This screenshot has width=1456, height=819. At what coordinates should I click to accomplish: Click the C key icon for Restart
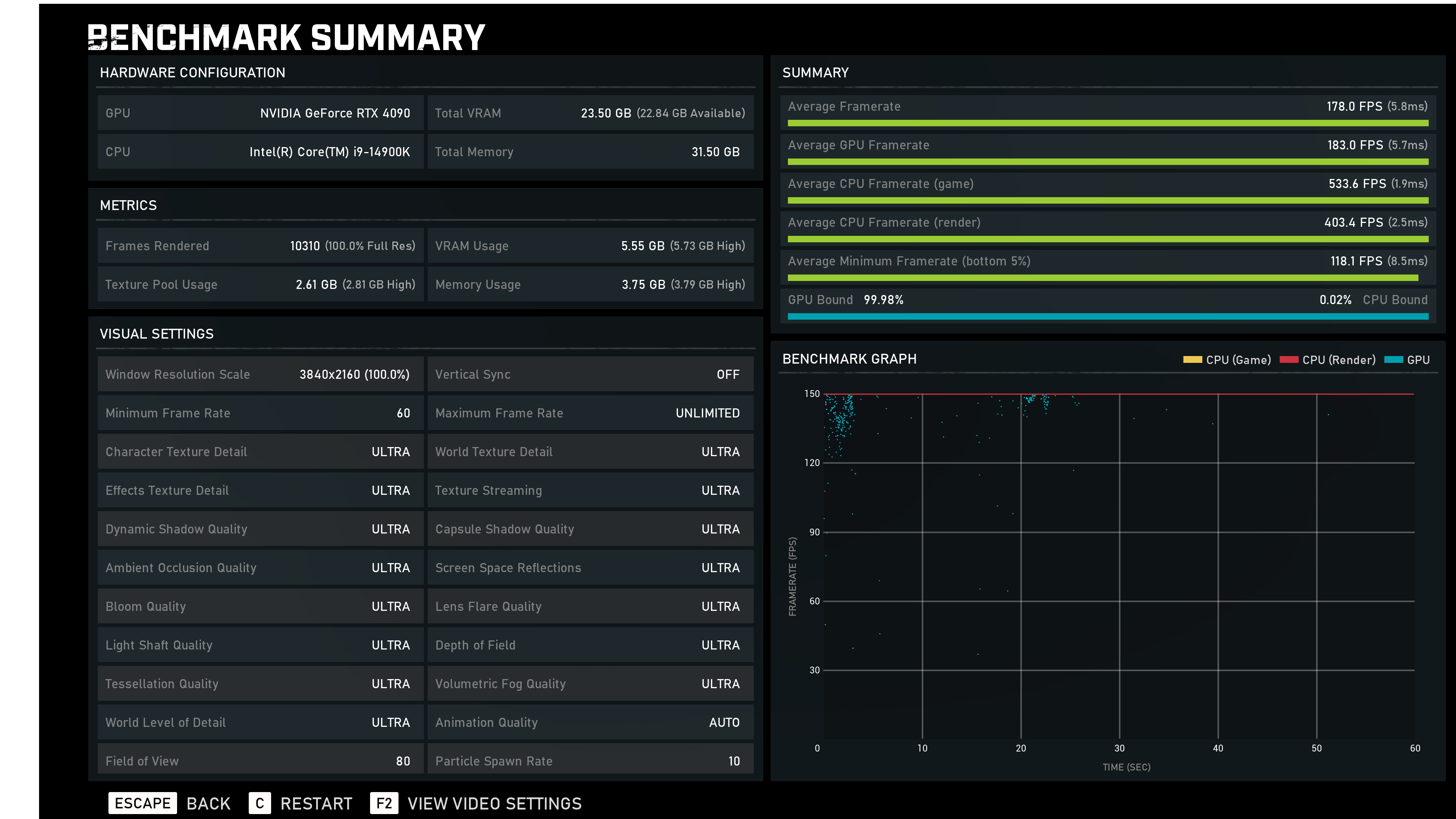click(259, 803)
